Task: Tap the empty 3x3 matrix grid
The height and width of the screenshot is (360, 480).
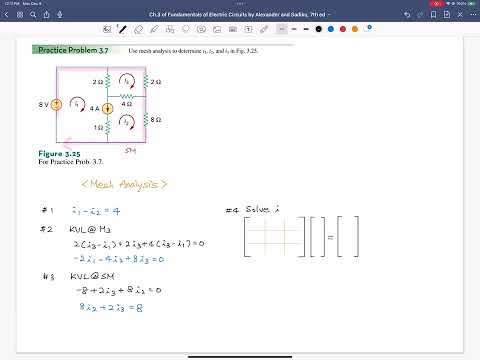Action: pos(274,237)
